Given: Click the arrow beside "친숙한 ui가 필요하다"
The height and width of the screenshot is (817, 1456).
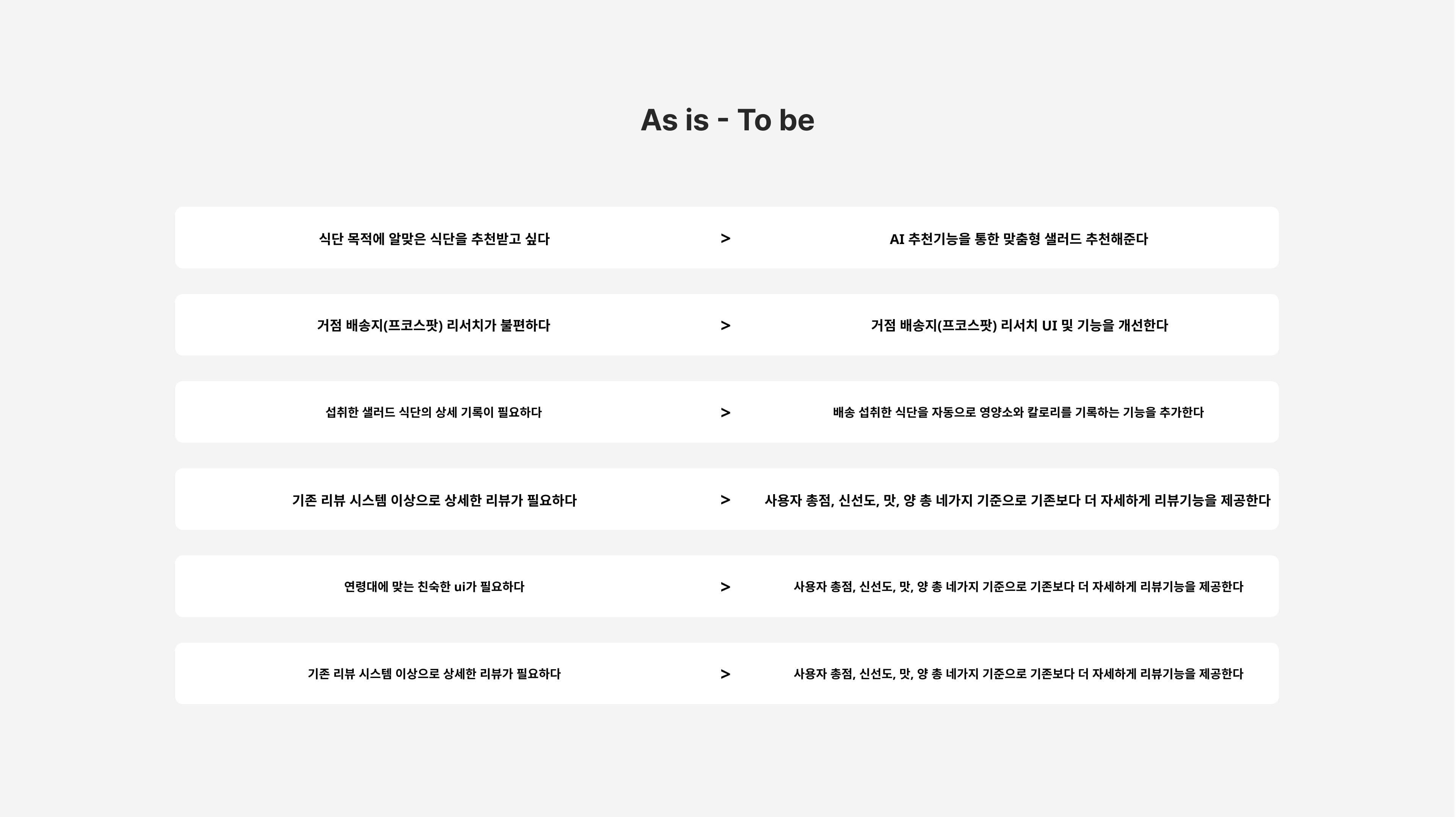Looking at the screenshot, I should click(x=726, y=587).
